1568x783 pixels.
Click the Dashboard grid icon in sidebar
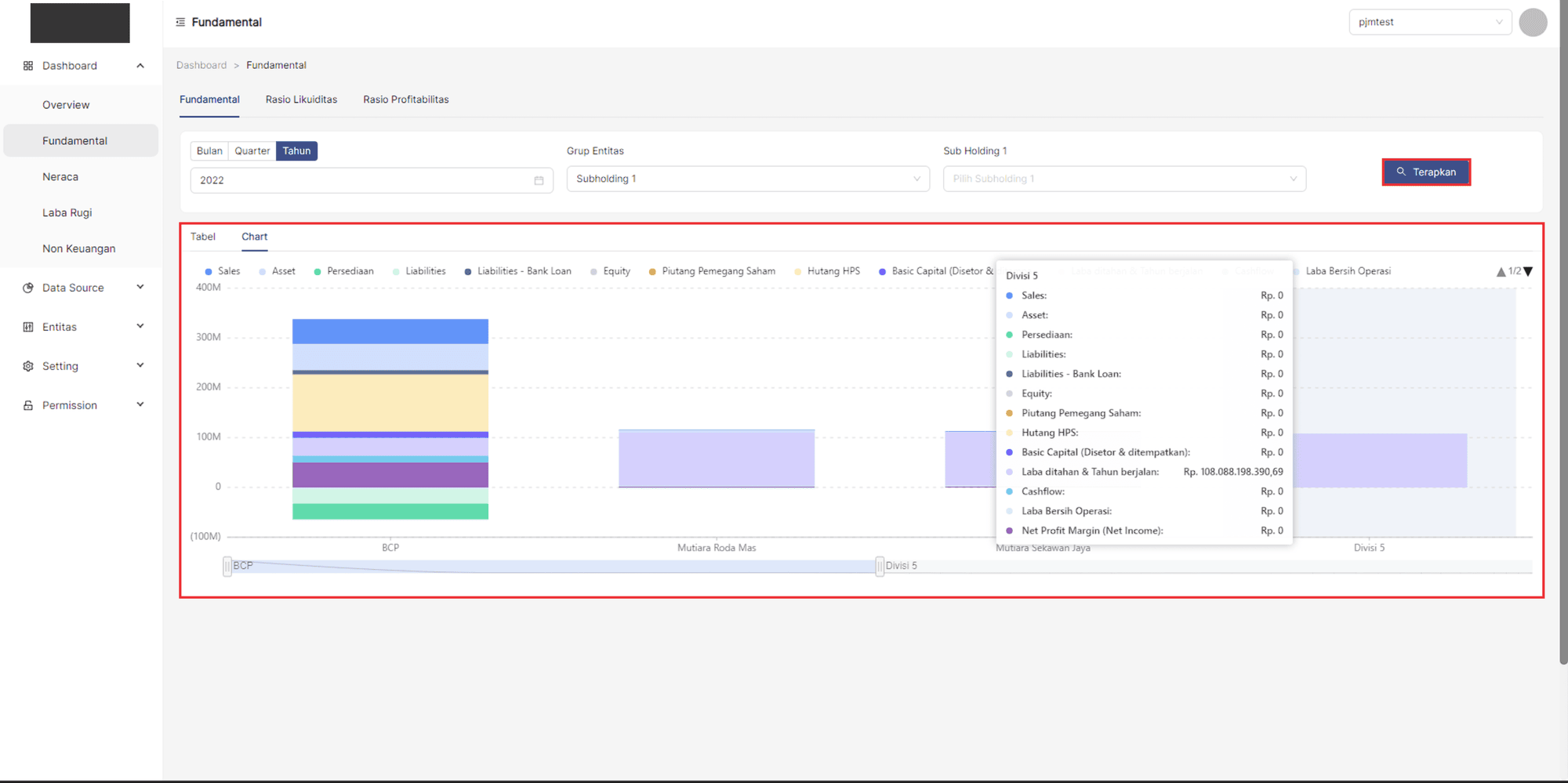28,66
